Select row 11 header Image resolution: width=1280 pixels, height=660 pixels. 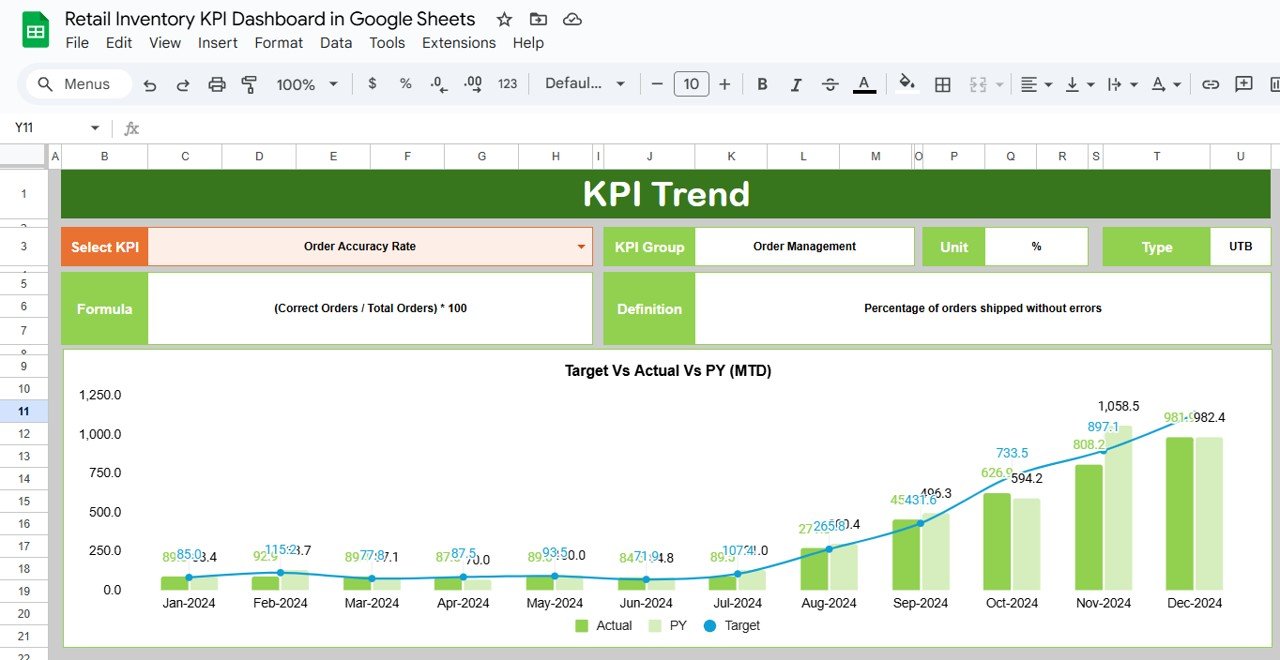[x=23, y=411]
